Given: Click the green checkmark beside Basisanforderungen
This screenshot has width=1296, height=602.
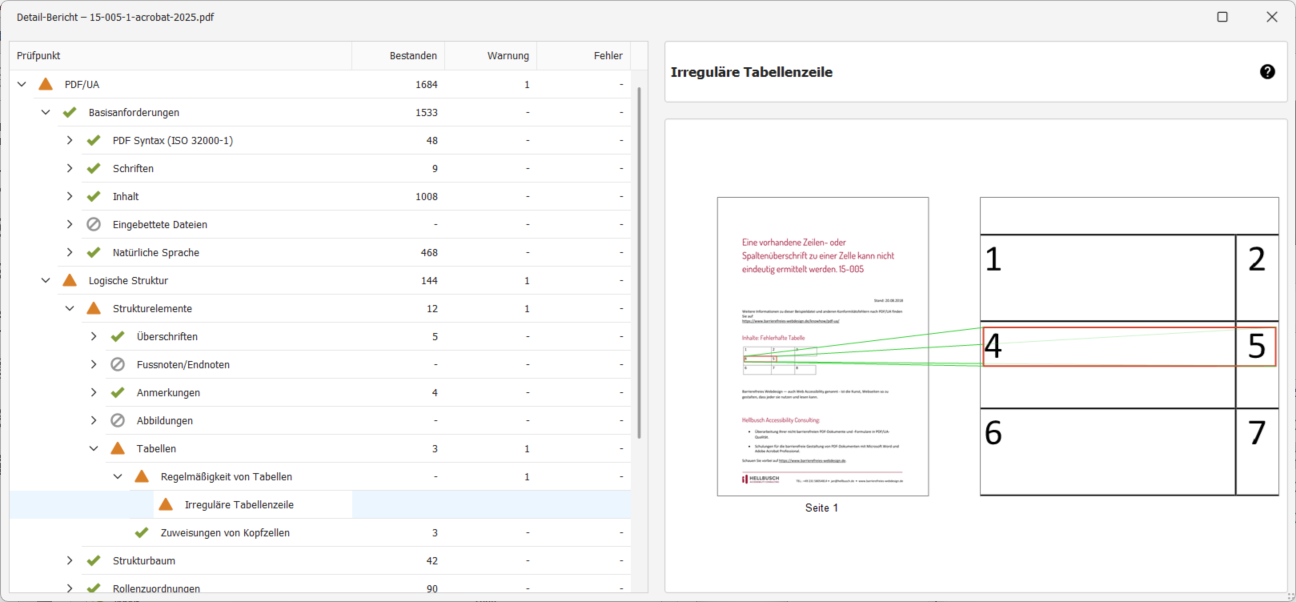Looking at the screenshot, I should point(70,112).
